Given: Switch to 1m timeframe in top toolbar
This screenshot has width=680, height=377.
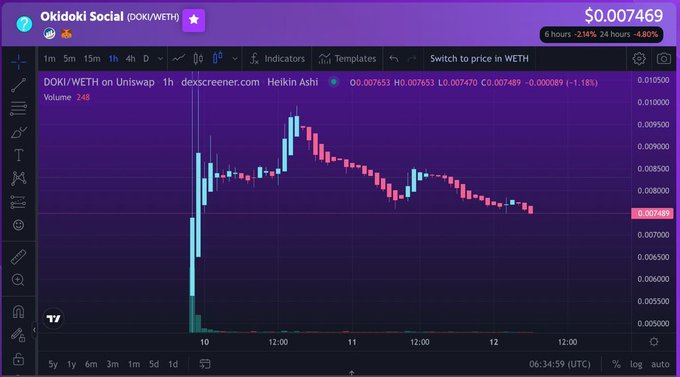Looking at the screenshot, I should [x=49, y=59].
